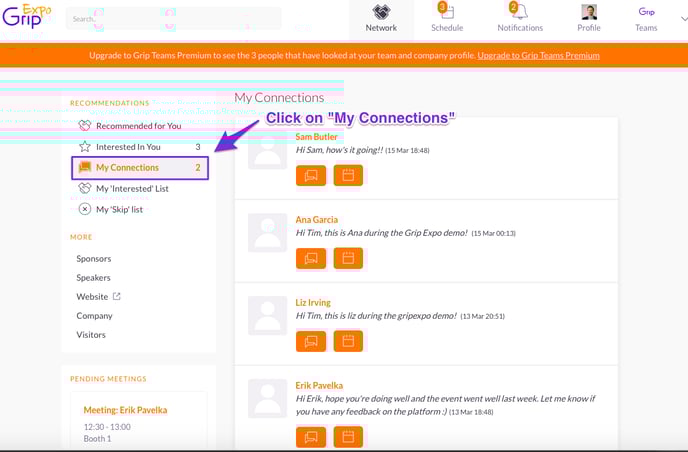
Task: Open the Speakers page
Action: 93,278
